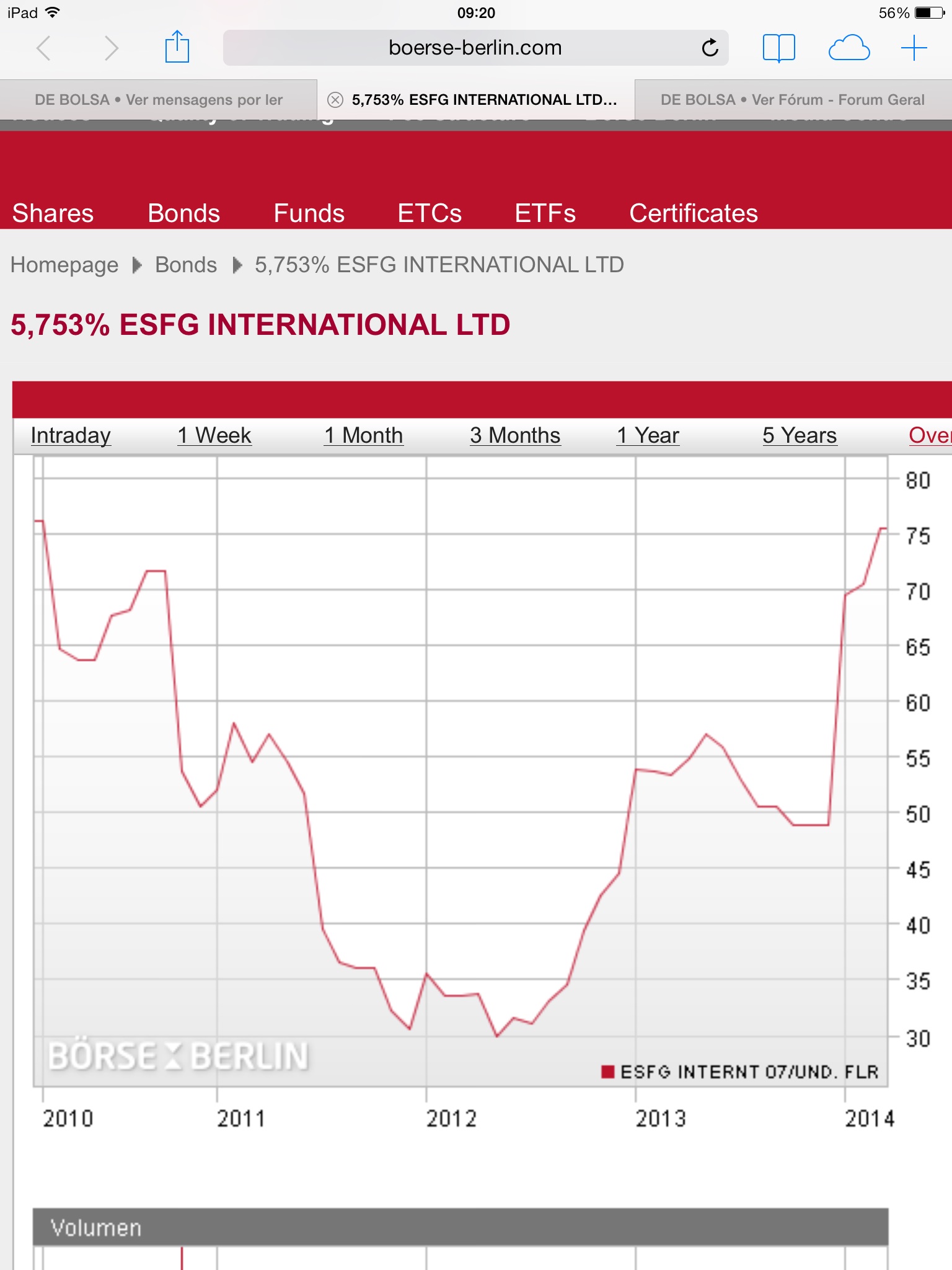Open the ETFs menu
Image resolution: width=952 pixels, height=1270 pixels.
click(545, 213)
